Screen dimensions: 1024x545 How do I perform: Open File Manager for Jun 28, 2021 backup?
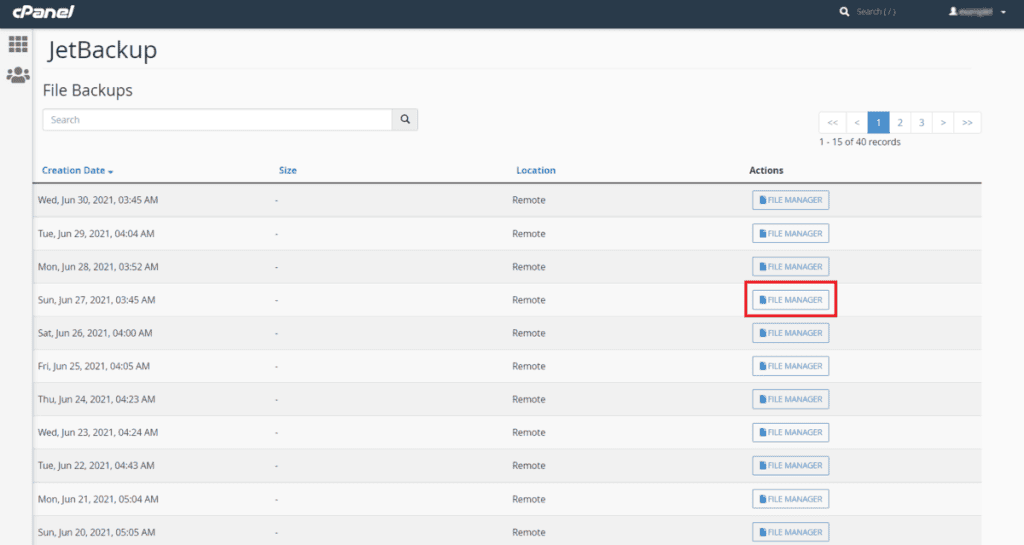pos(790,267)
